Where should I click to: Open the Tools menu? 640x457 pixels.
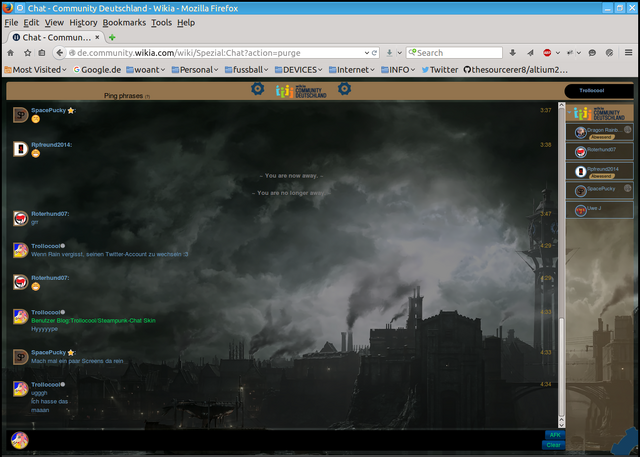[162, 23]
